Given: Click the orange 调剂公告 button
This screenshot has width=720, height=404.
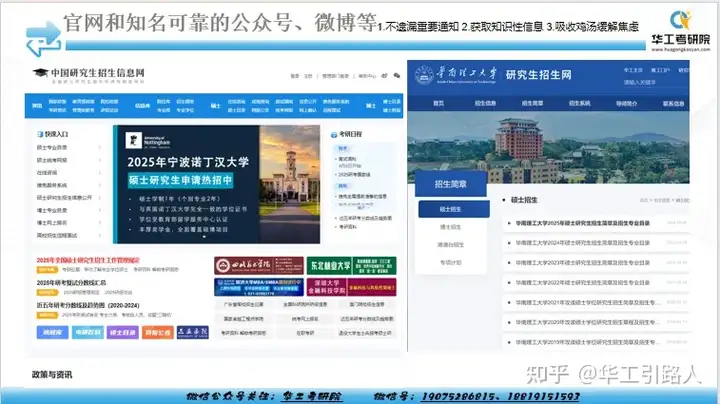Looking at the screenshot, I should (x=158, y=332).
